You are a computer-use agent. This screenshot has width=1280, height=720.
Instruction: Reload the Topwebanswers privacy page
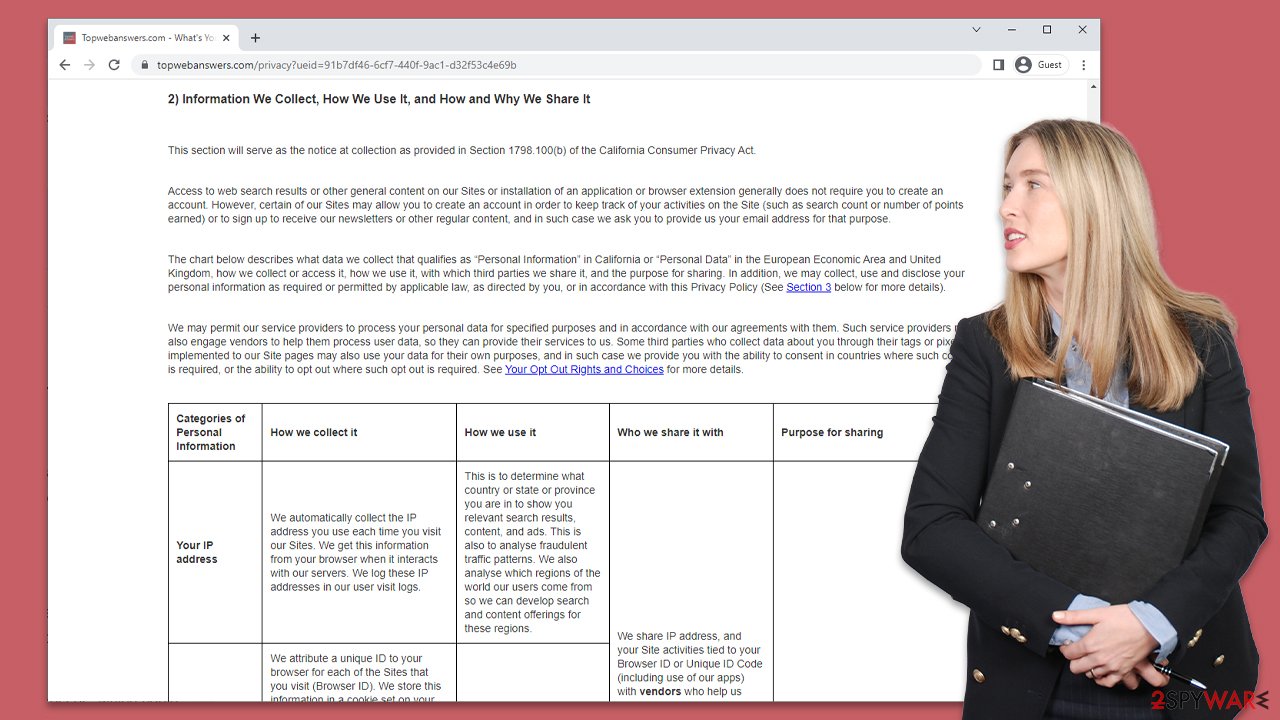pyautogui.click(x=114, y=65)
